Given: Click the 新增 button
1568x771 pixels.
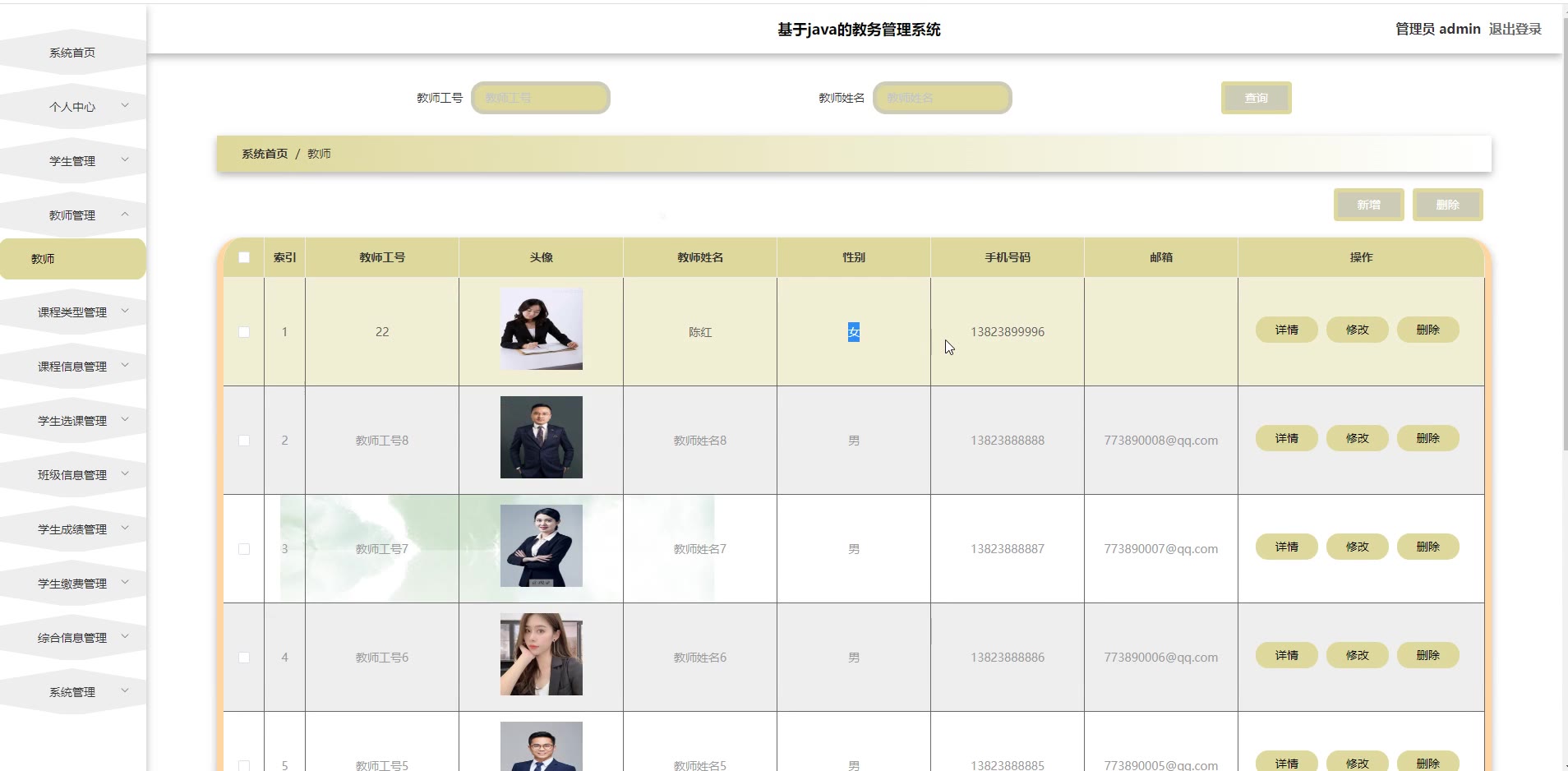Looking at the screenshot, I should [1368, 205].
